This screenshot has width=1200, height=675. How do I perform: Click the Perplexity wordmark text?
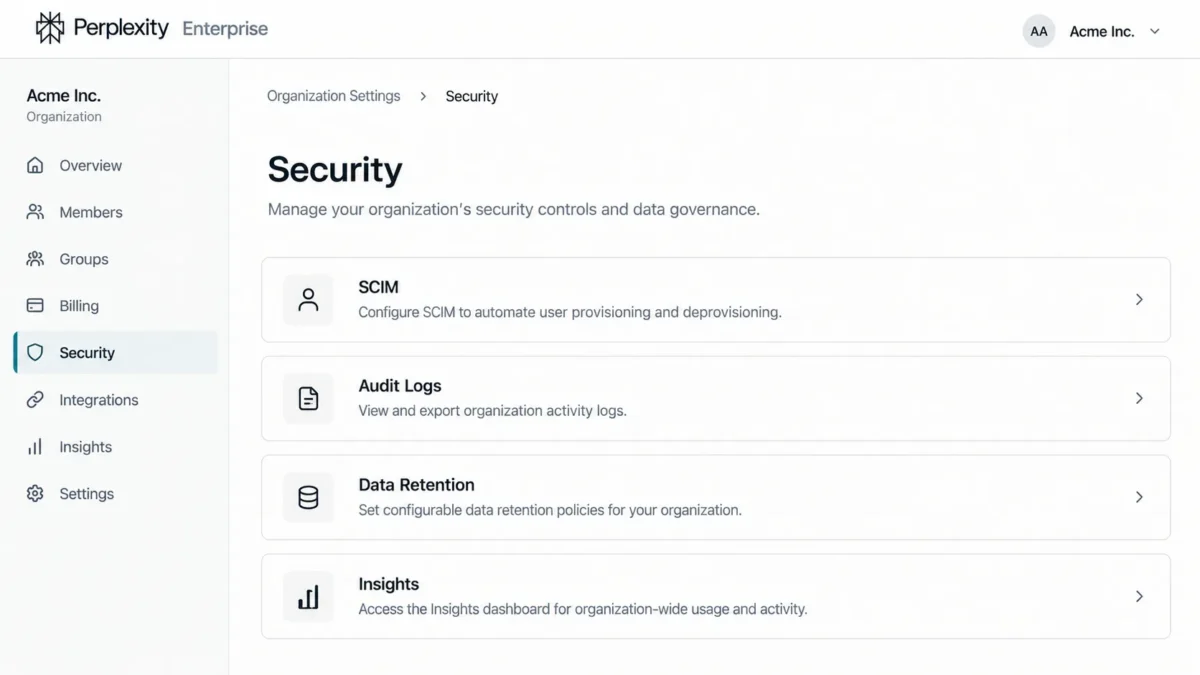tap(121, 28)
